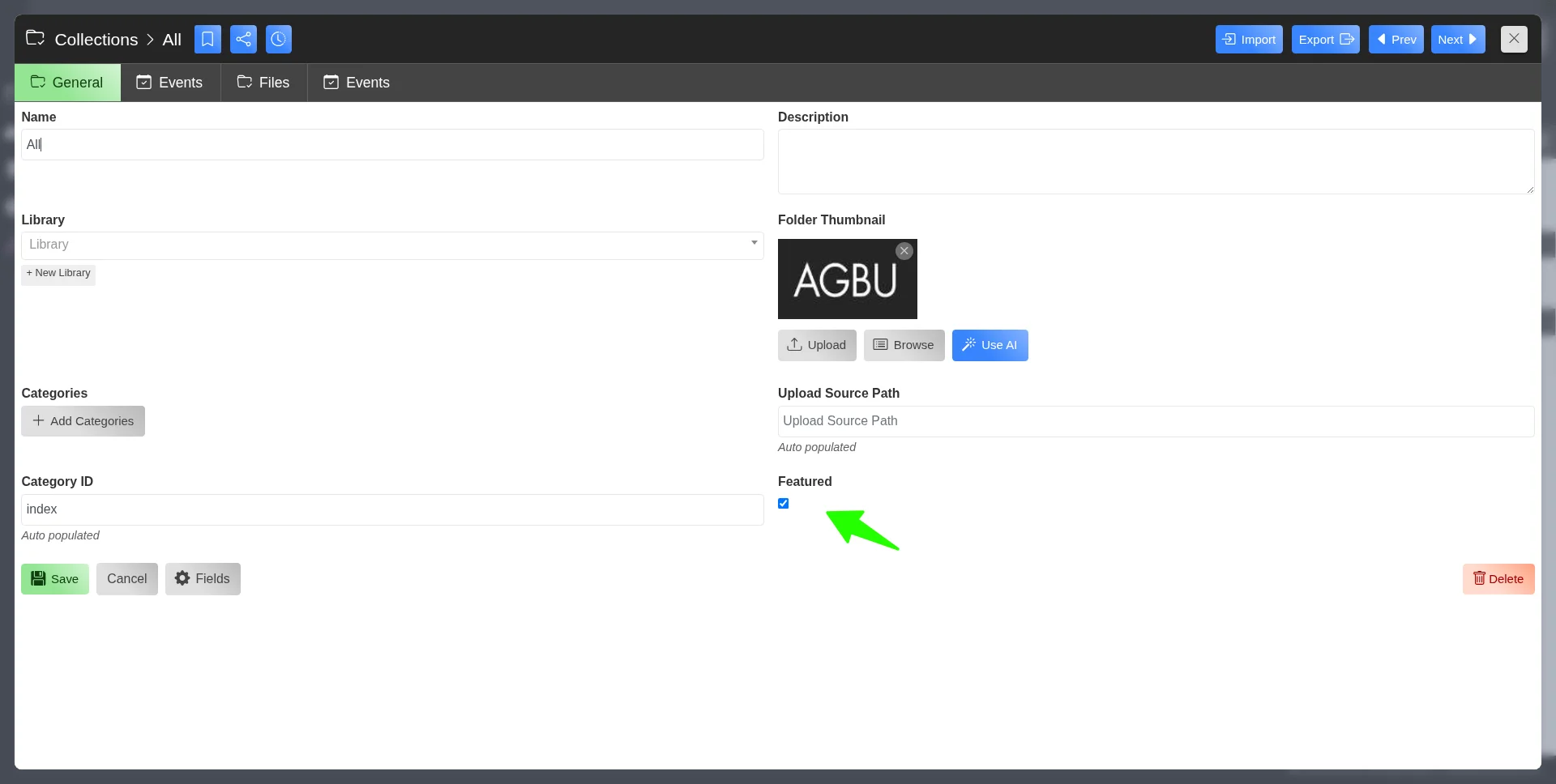Remove the AGBU folder thumbnail
The width and height of the screenshot is (1556, 784).
[904, 251]
